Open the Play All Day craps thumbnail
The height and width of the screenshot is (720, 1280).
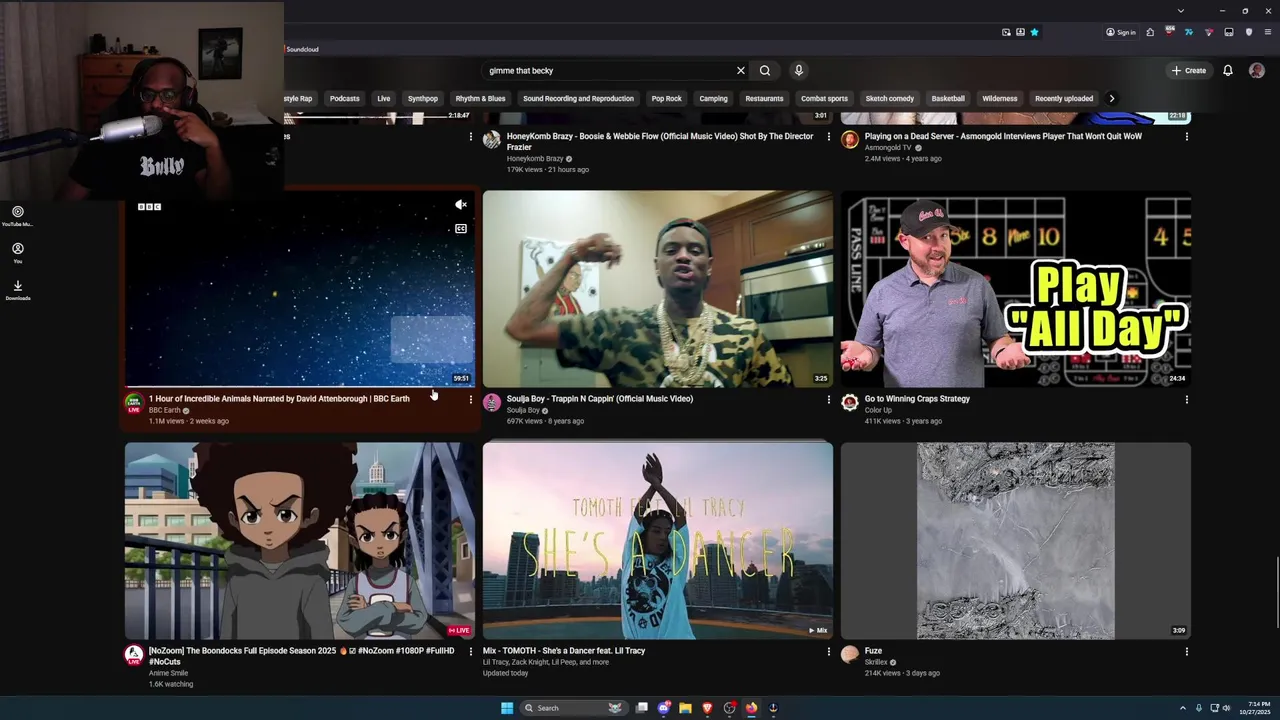[x=1016, y=289]
